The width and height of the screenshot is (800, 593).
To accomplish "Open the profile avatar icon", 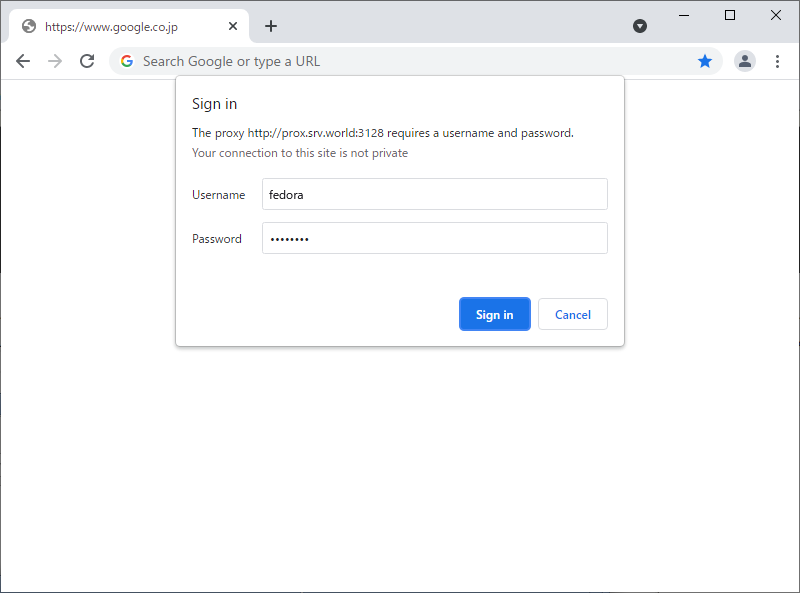I will click(744, 61).
